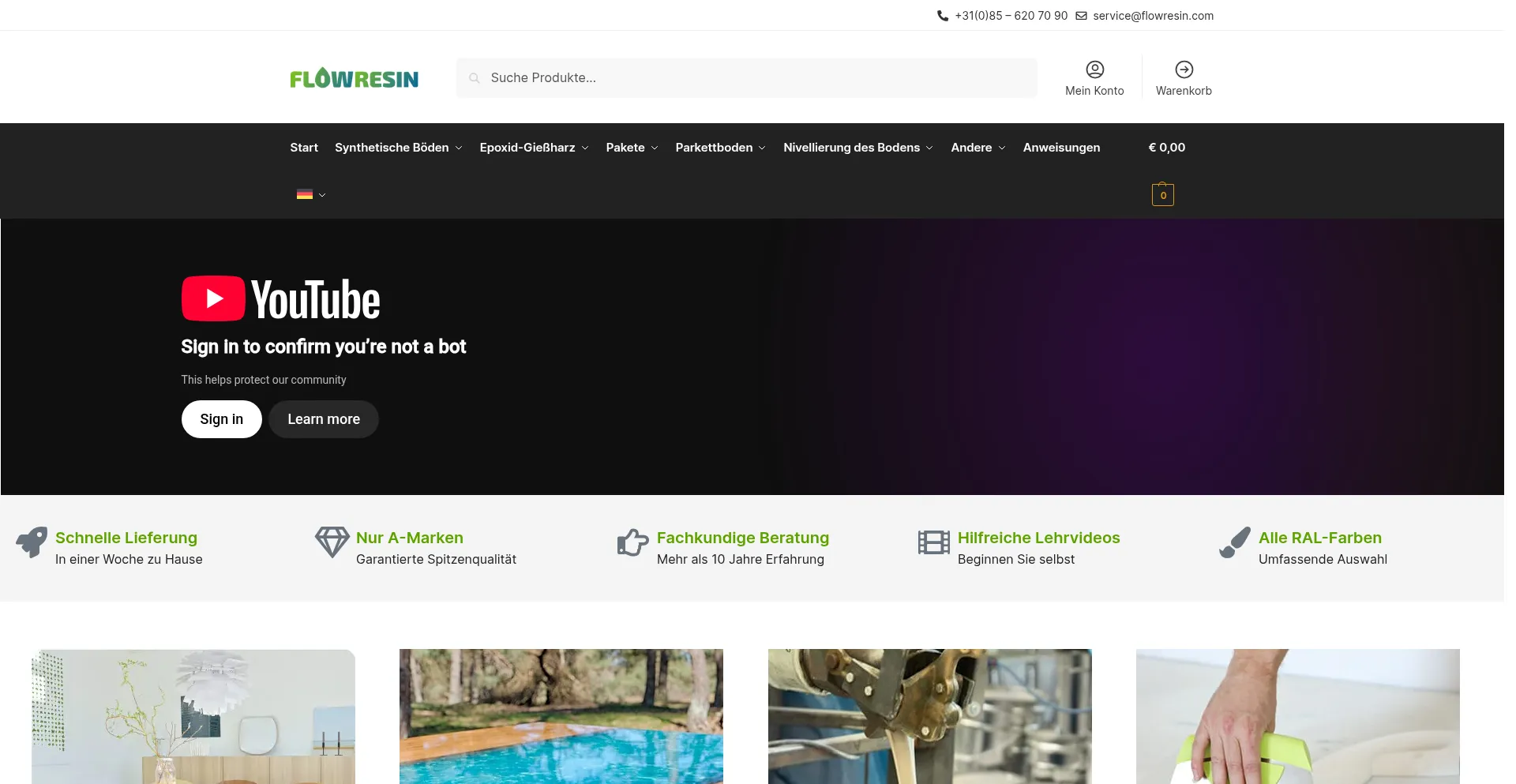Click the YouTube Sign in button
The image size is (1516, 784).
click(x=222, y=419)
